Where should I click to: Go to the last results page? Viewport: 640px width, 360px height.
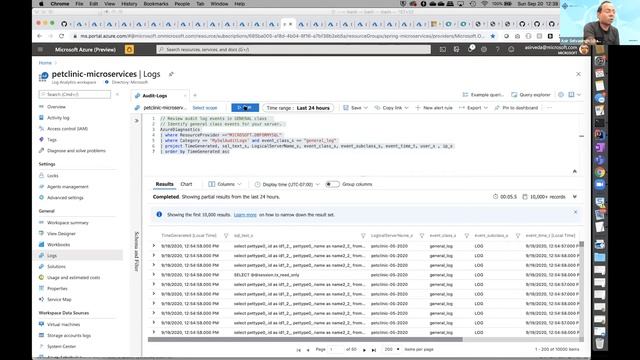tap(373, 350)
